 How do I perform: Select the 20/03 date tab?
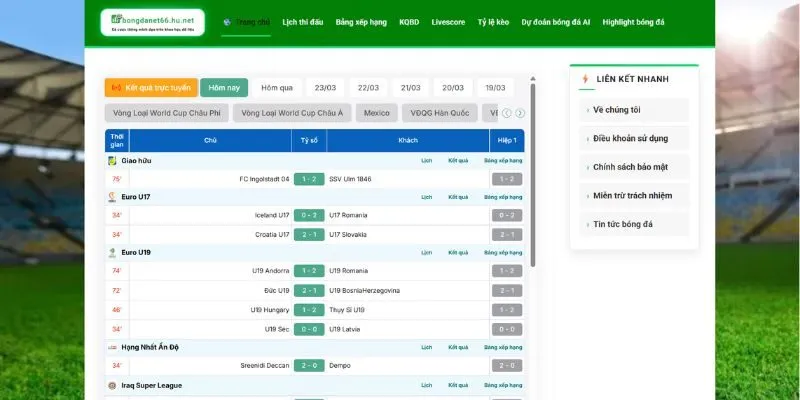tap(453, 88)
